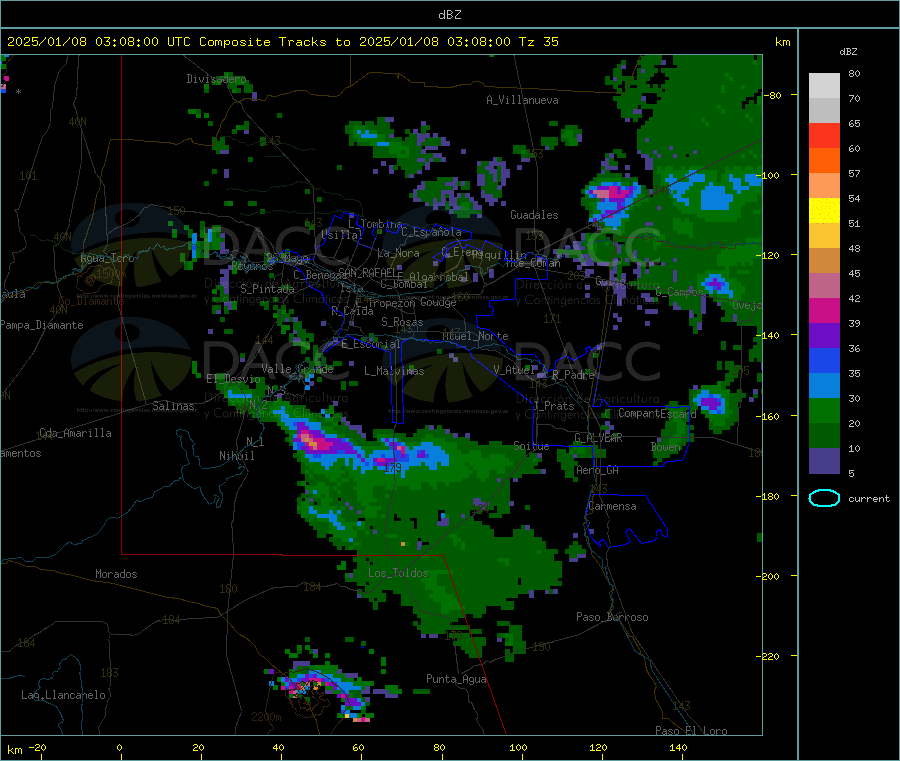Click the S_Pintada place label
The image size is (900, 761).
pos(267,289)
